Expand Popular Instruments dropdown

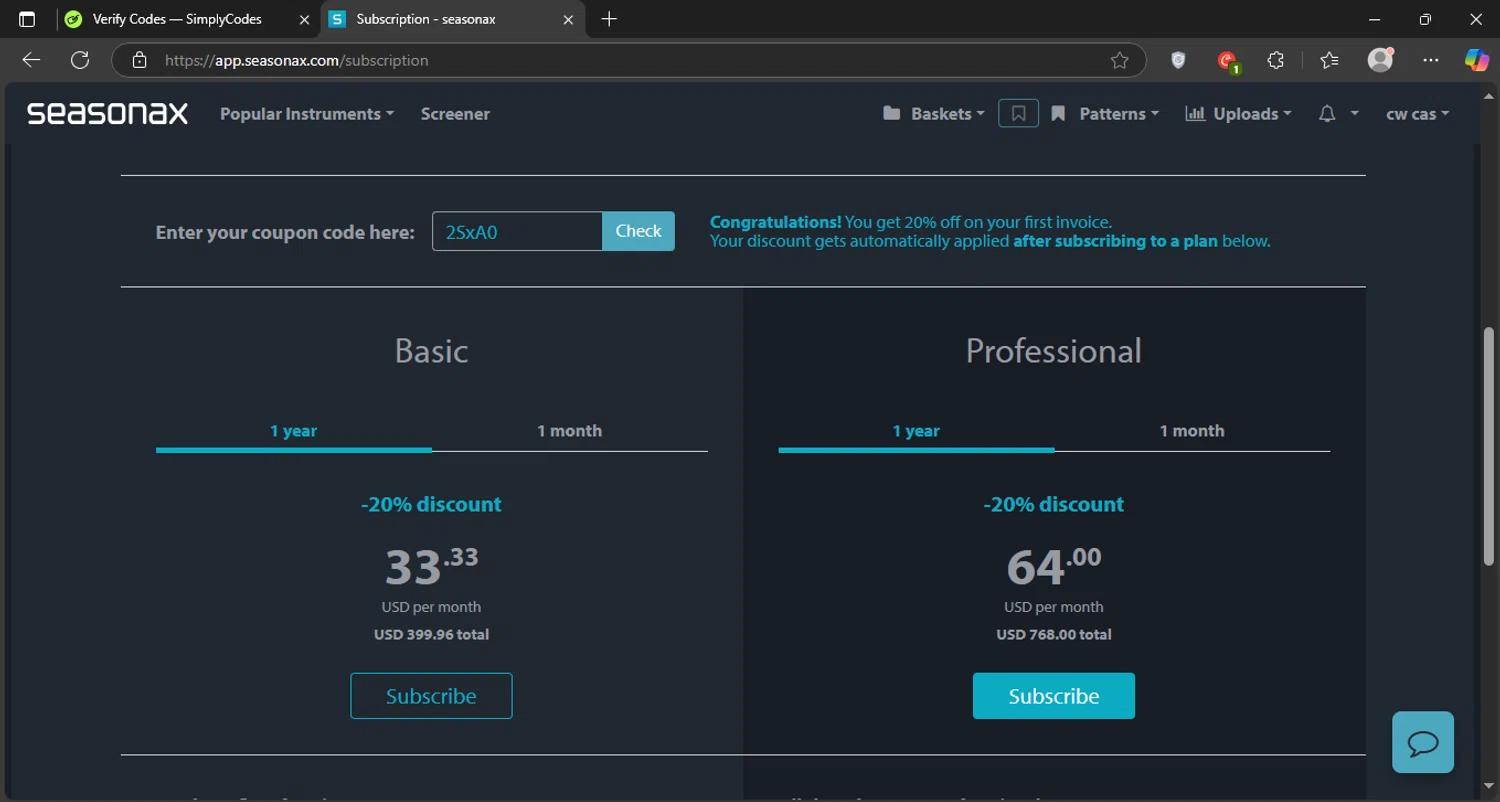[x=307, y=114]
